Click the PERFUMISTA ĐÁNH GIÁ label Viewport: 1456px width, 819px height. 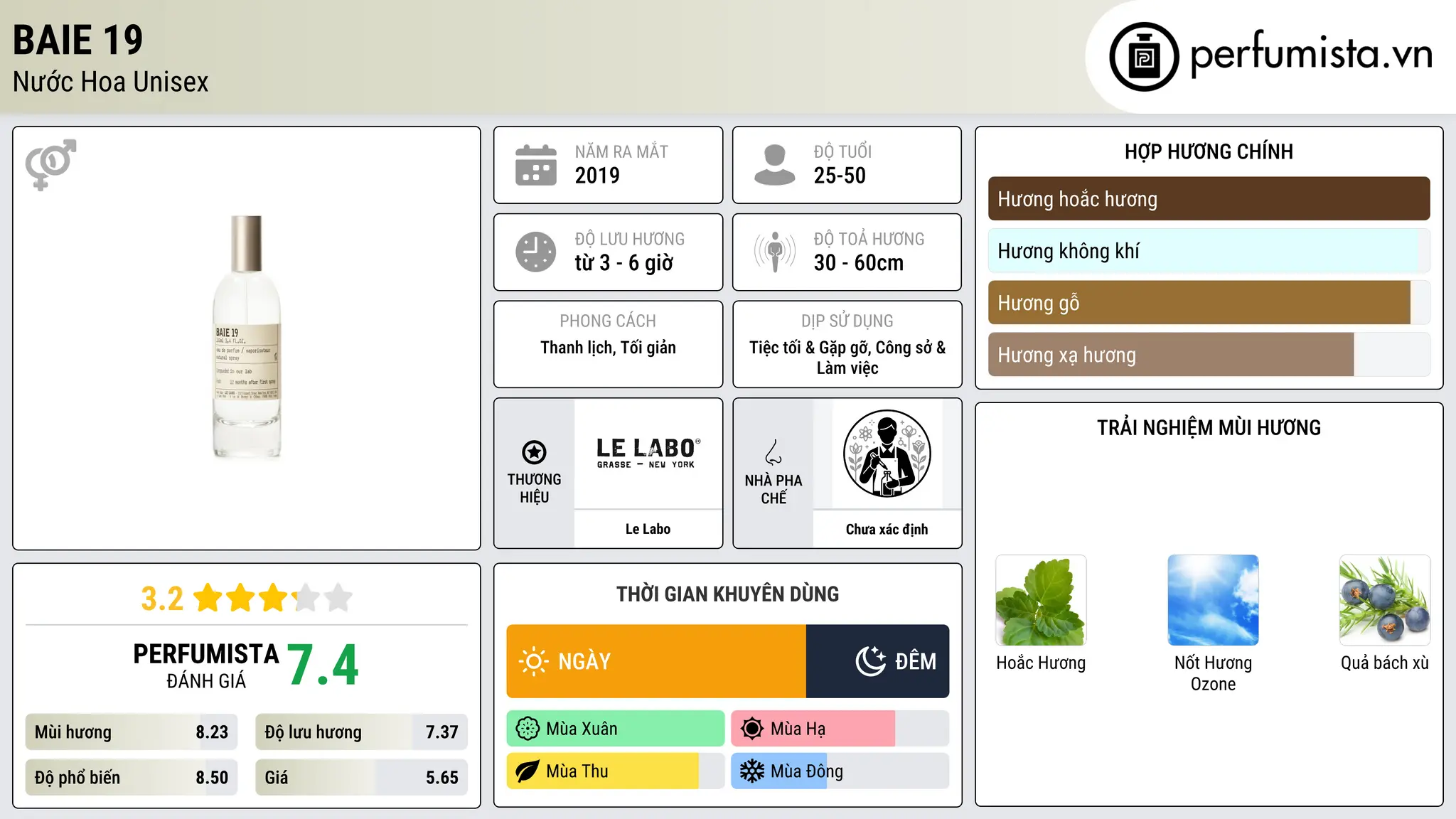206,666
